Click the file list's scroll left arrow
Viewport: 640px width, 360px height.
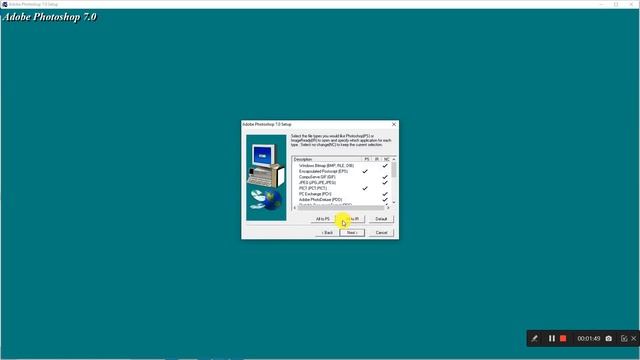pyautogui.click(x=295, y=208)
